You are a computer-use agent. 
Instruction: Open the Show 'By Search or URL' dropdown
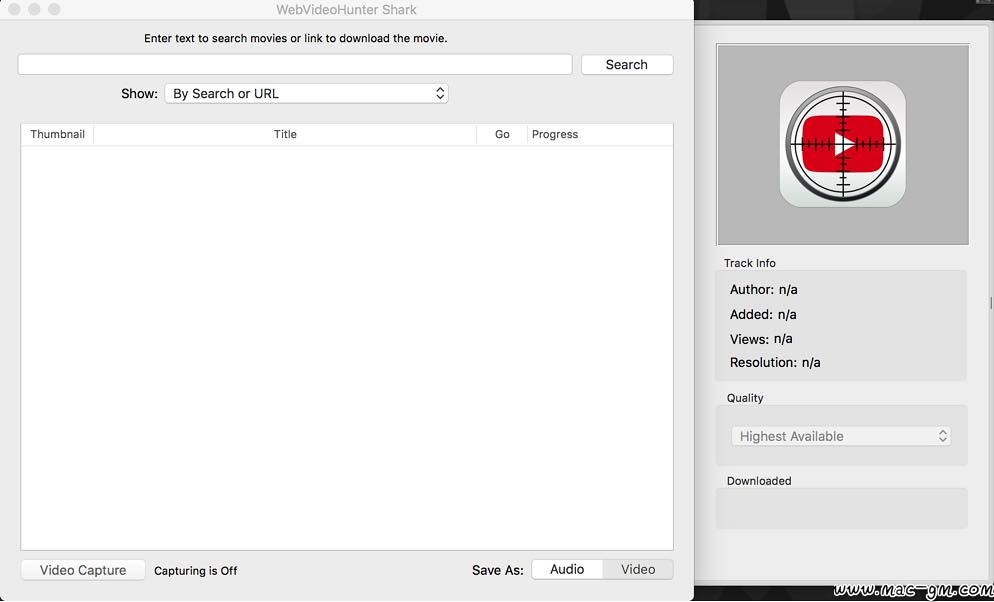(306, 94)
